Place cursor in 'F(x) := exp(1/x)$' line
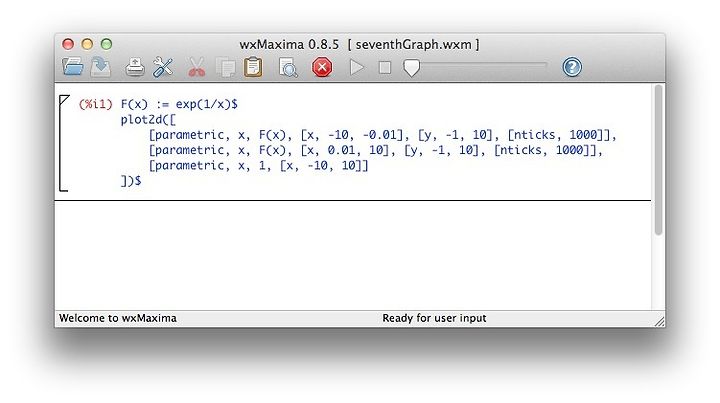720x403 pixels. click(179, 104)
